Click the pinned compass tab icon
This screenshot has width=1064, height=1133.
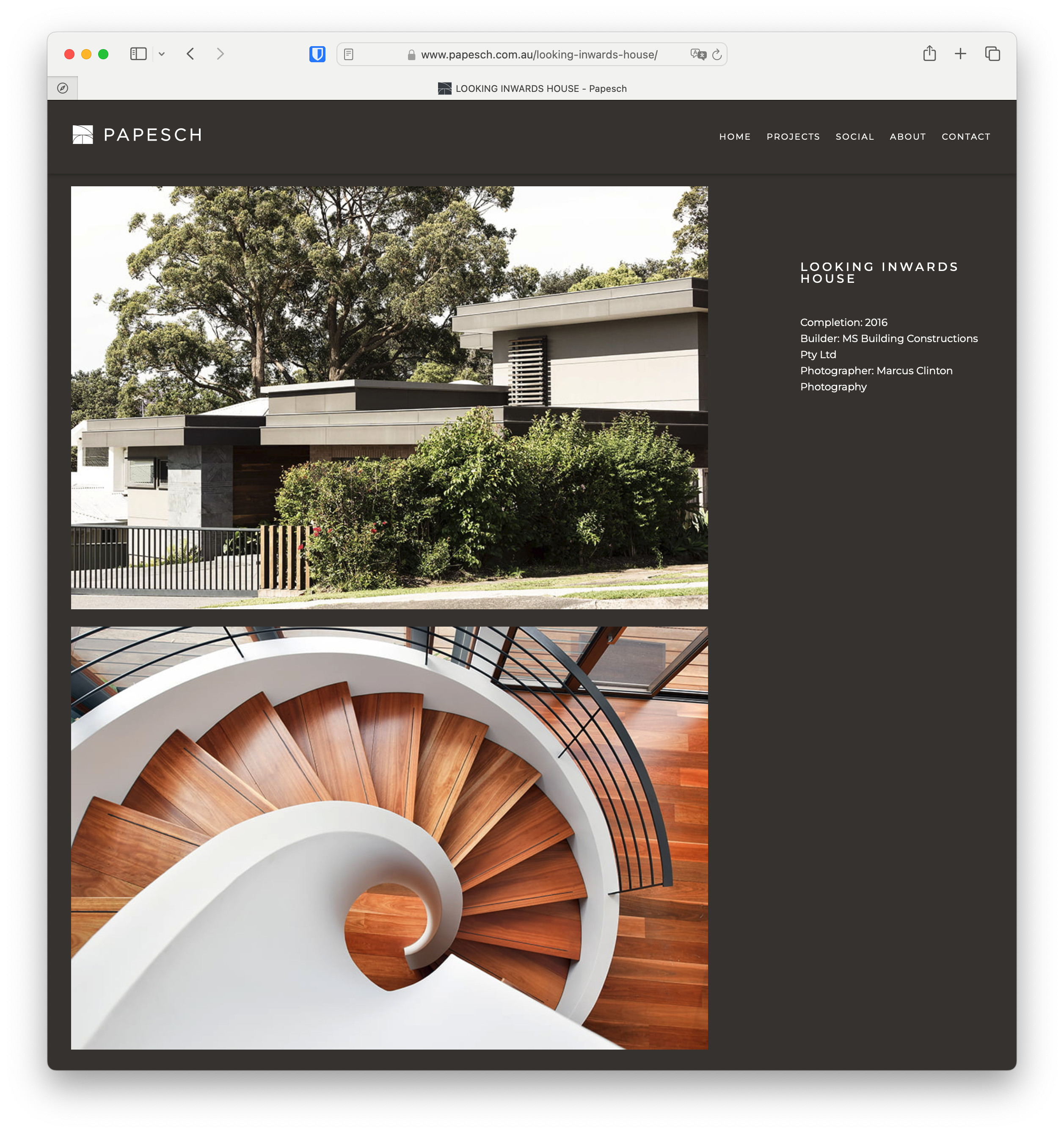click(x=63, y=88)
